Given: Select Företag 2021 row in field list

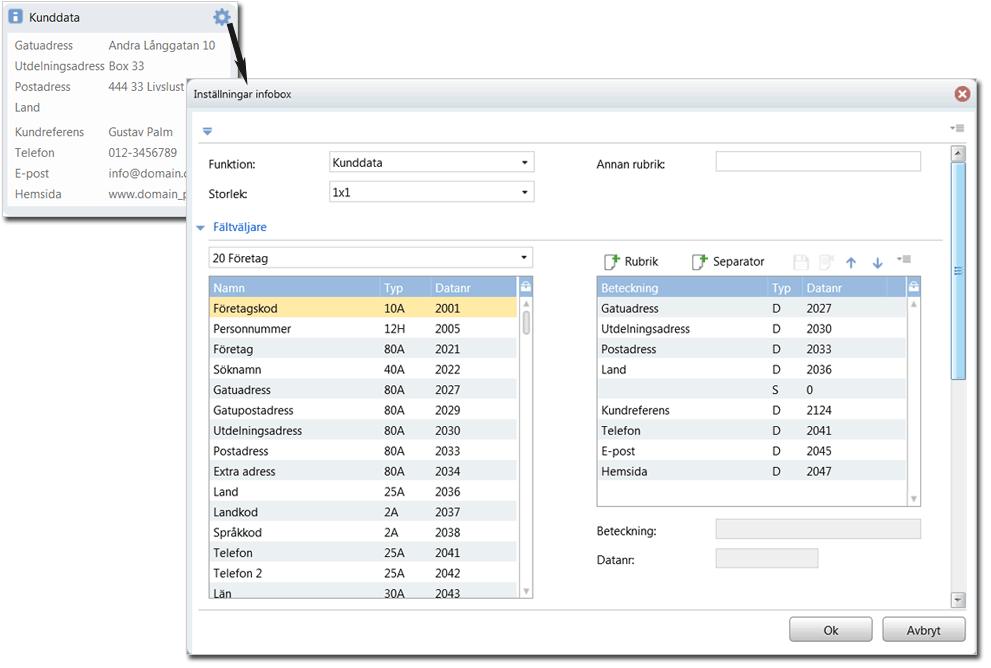Looking at the screenshot, I should coord(363,349).
